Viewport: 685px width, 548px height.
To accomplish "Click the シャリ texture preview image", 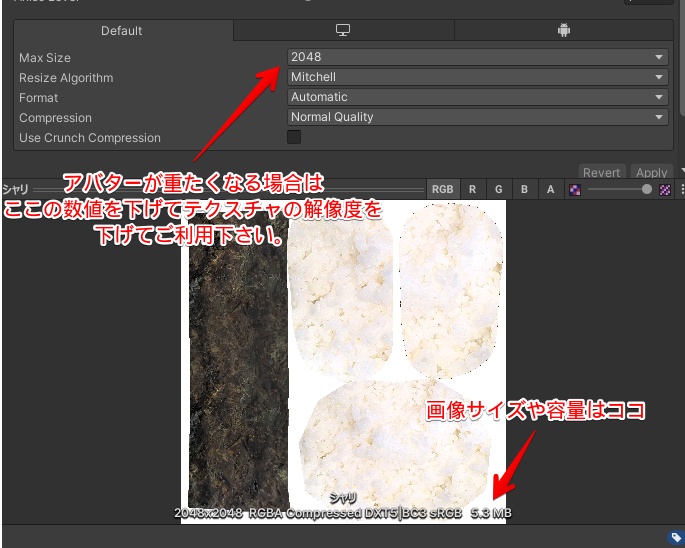I will (x=343, y=362).
